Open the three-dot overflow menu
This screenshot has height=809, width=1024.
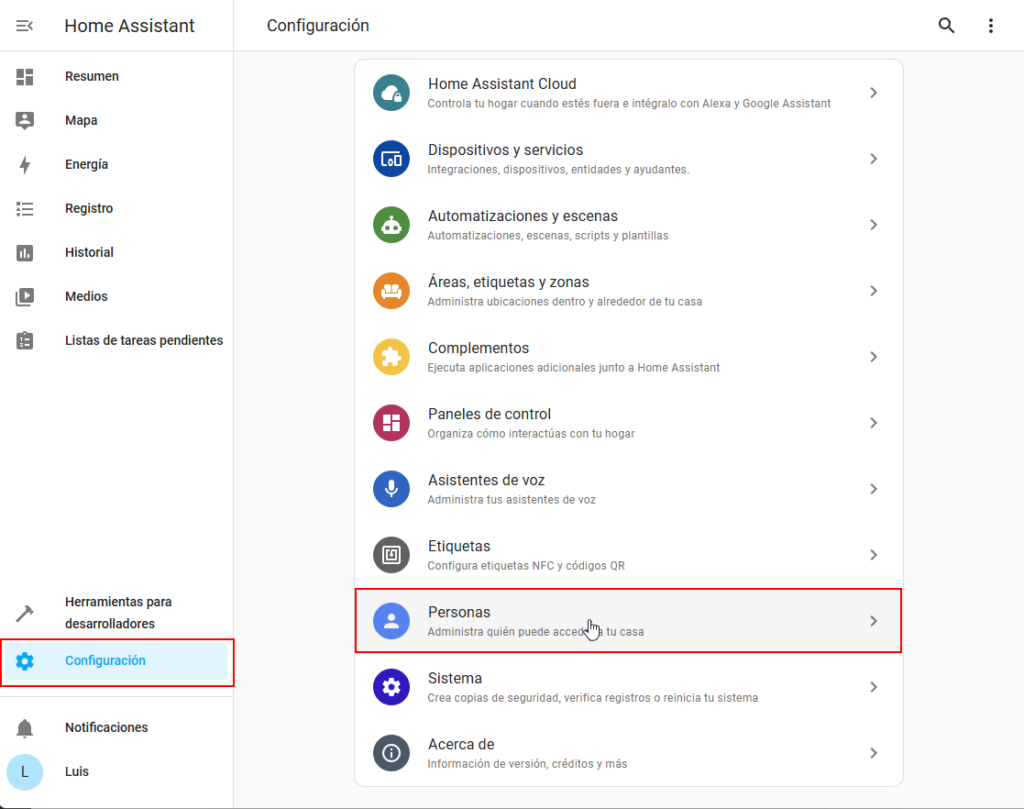click(990, 26)
